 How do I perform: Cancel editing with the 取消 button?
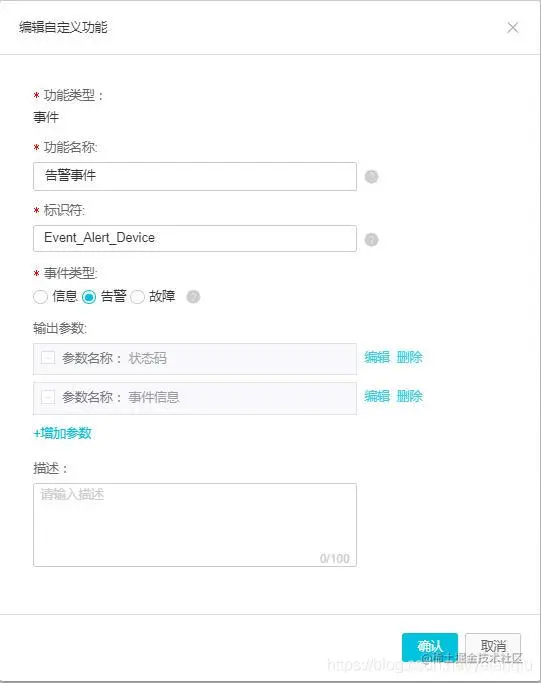coord(493,647)
